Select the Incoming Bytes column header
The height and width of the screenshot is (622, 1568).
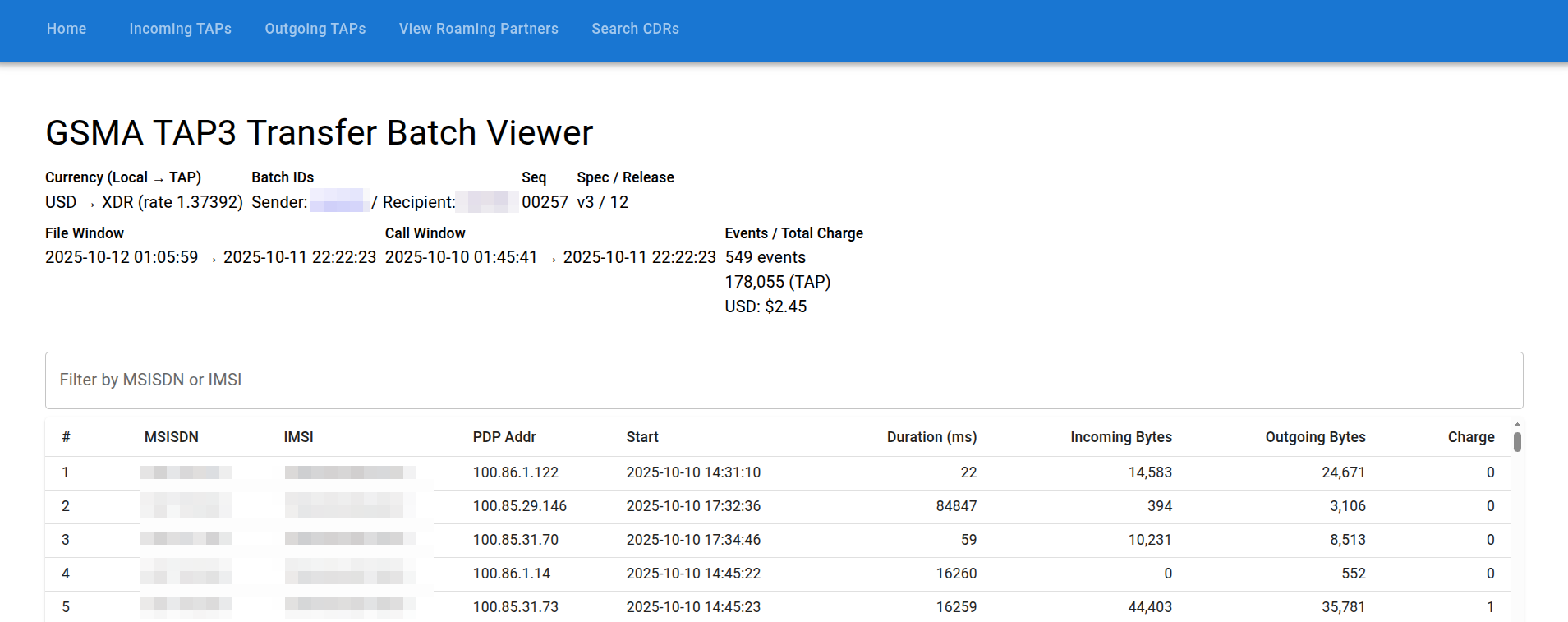1120,437
